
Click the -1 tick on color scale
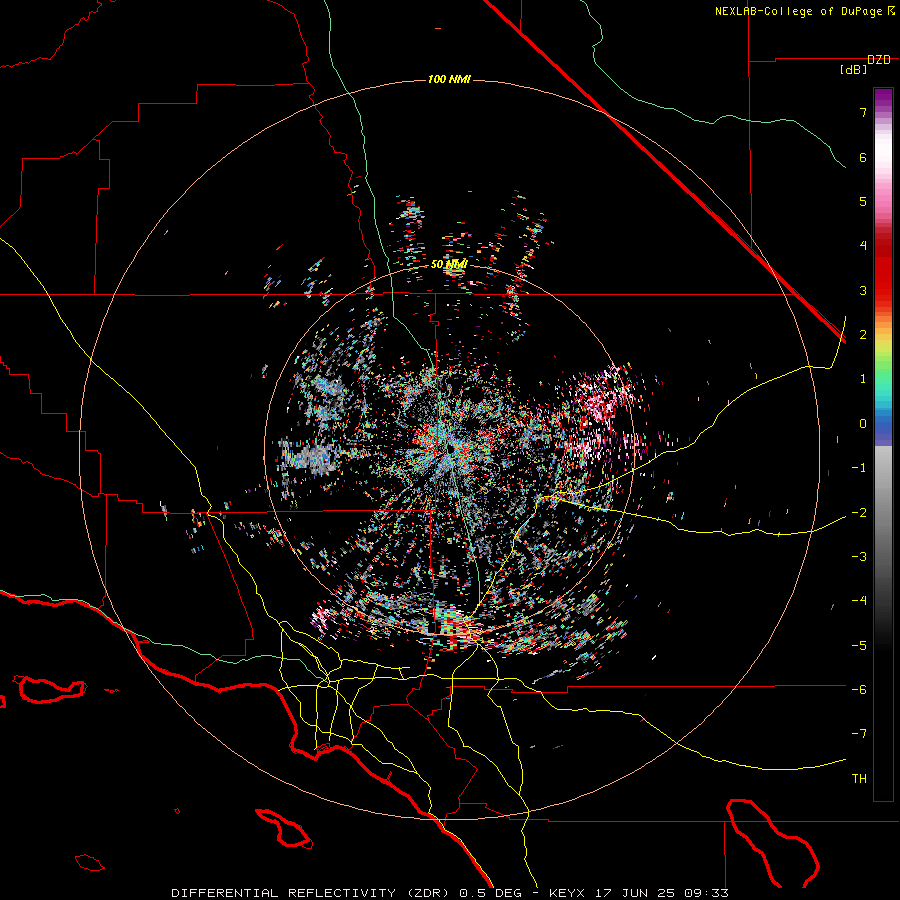click(859, 468)
